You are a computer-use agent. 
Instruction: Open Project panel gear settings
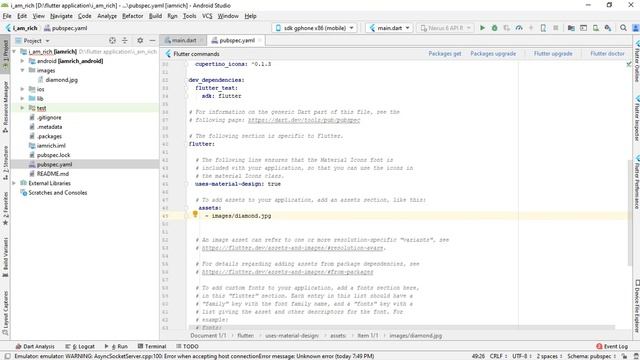(140, 40)
